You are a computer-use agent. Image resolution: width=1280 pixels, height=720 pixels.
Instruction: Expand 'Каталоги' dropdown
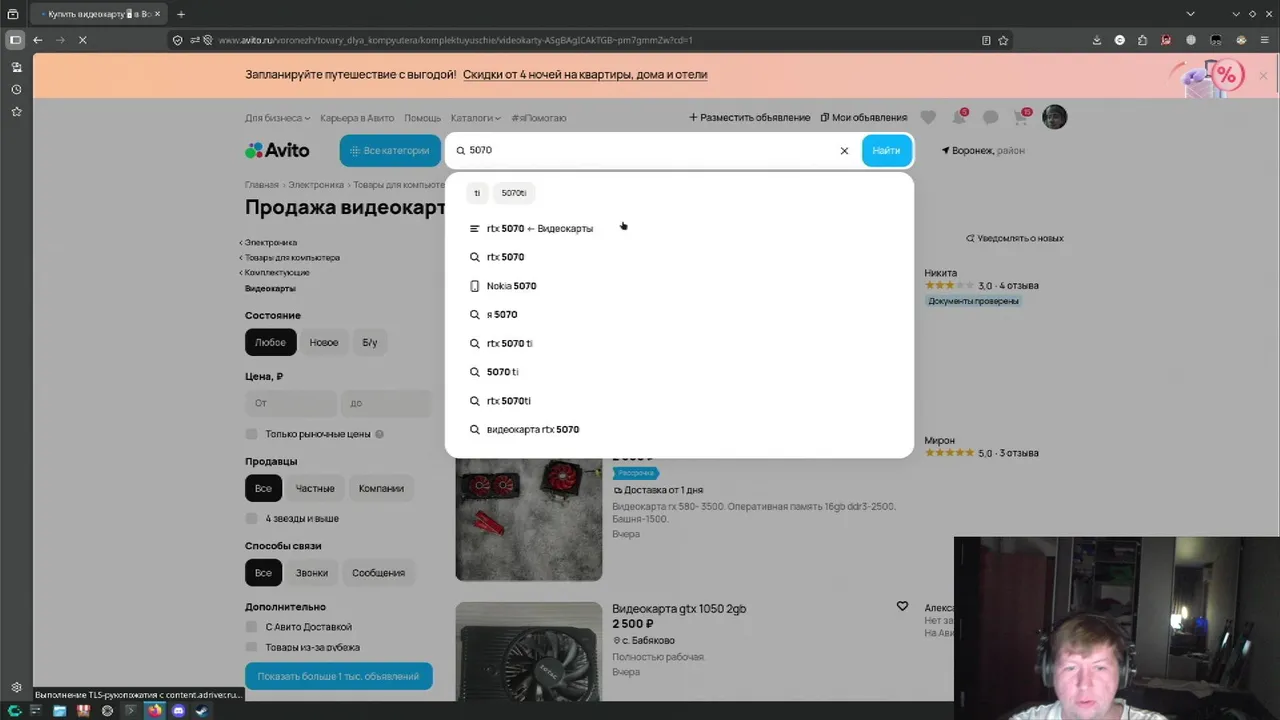(475, 118)
